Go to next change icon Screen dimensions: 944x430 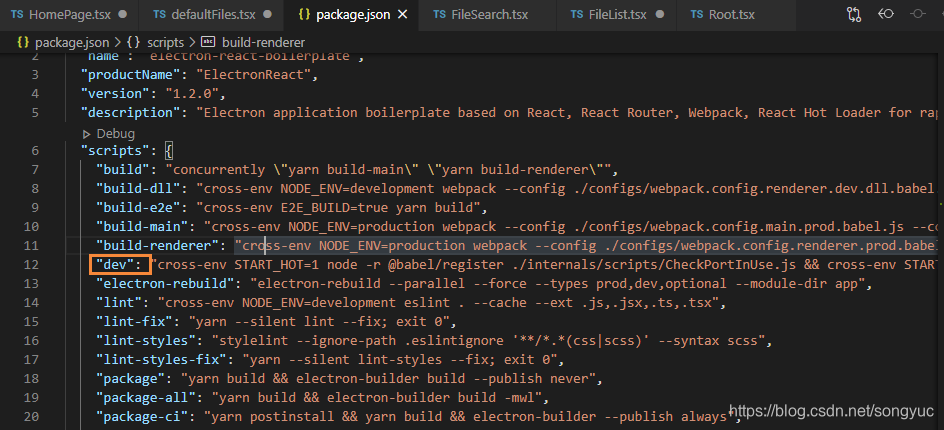click(x=917, y=14)
